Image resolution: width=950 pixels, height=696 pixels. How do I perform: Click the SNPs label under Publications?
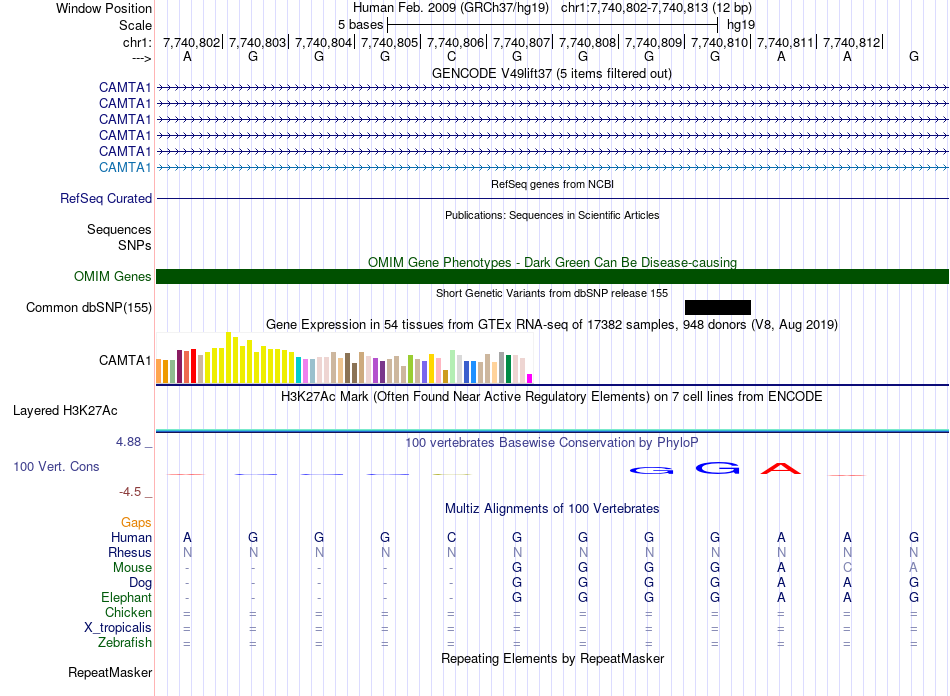point(135,245)
